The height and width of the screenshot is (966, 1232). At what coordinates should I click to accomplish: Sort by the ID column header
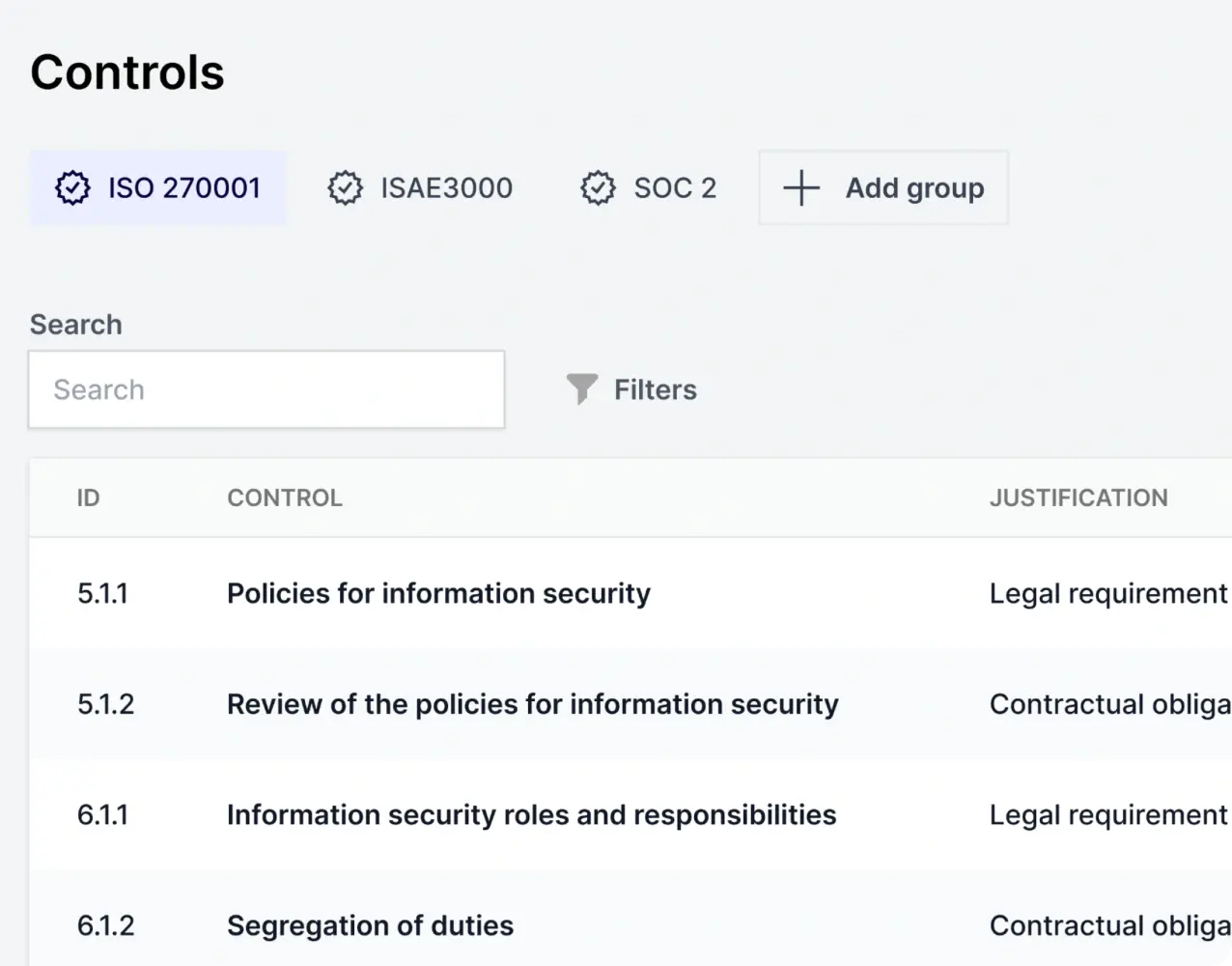(x=88, y=497)
